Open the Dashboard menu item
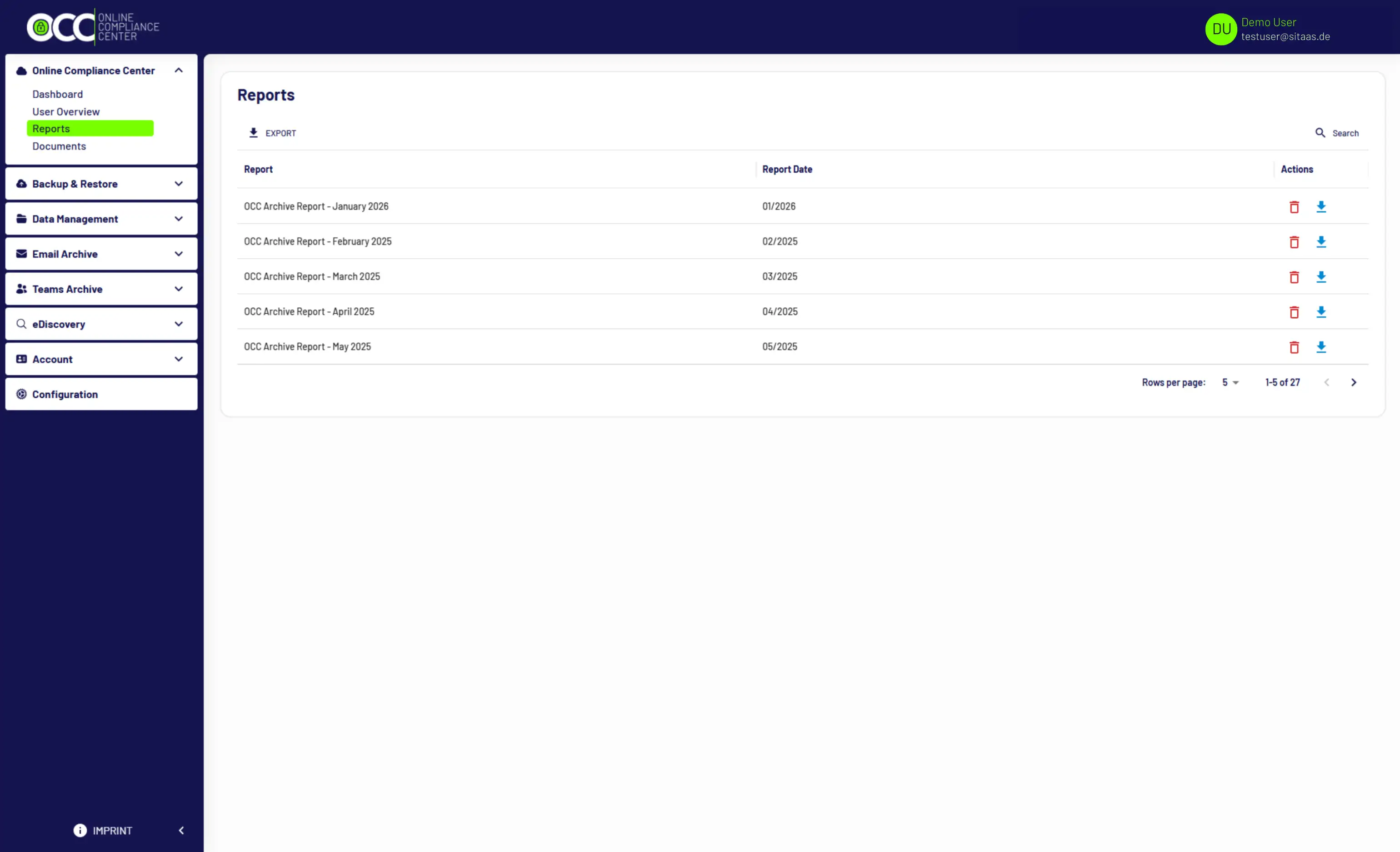This screenshot has height=852, width=1400. tap(57, 95)
